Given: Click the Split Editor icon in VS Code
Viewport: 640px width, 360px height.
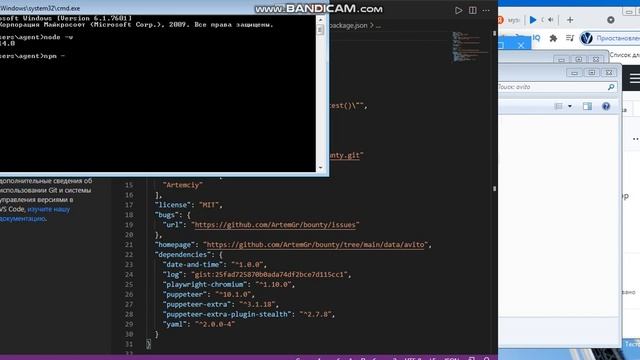Looking at the screenshot, I should 473,10.
